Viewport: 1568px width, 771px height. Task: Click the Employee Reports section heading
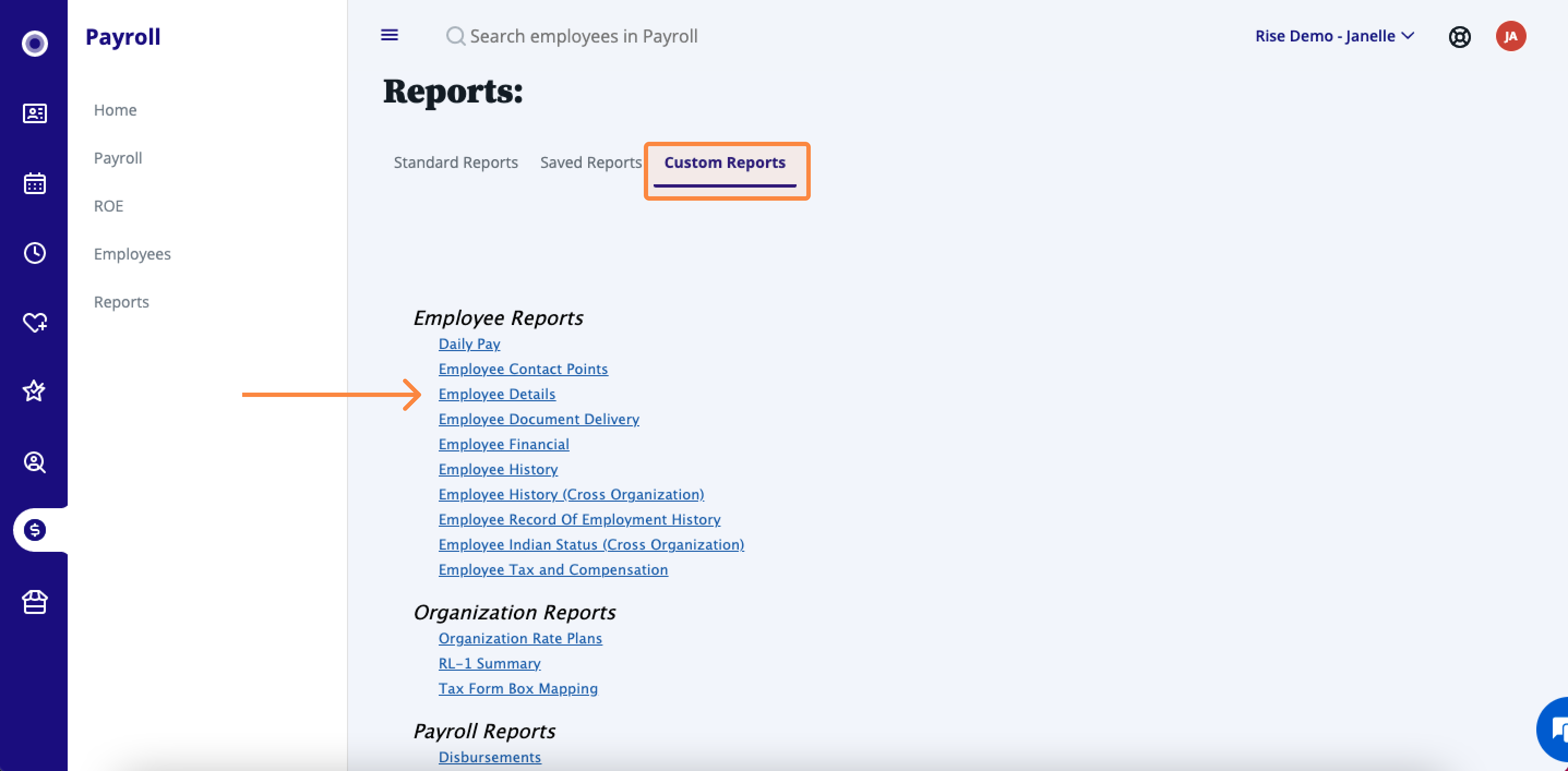(x=498, y=318)
